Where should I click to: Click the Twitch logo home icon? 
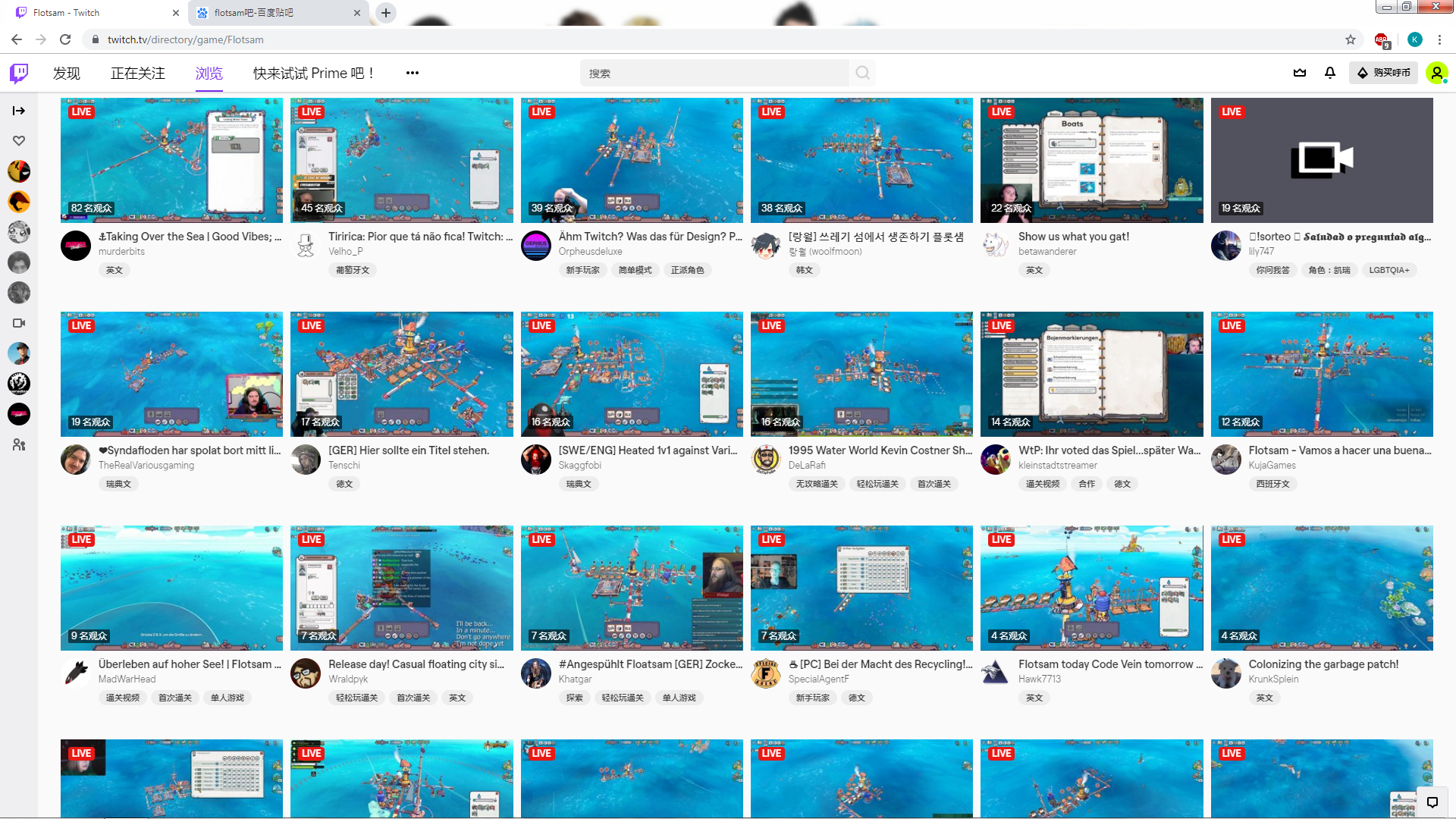19,73
